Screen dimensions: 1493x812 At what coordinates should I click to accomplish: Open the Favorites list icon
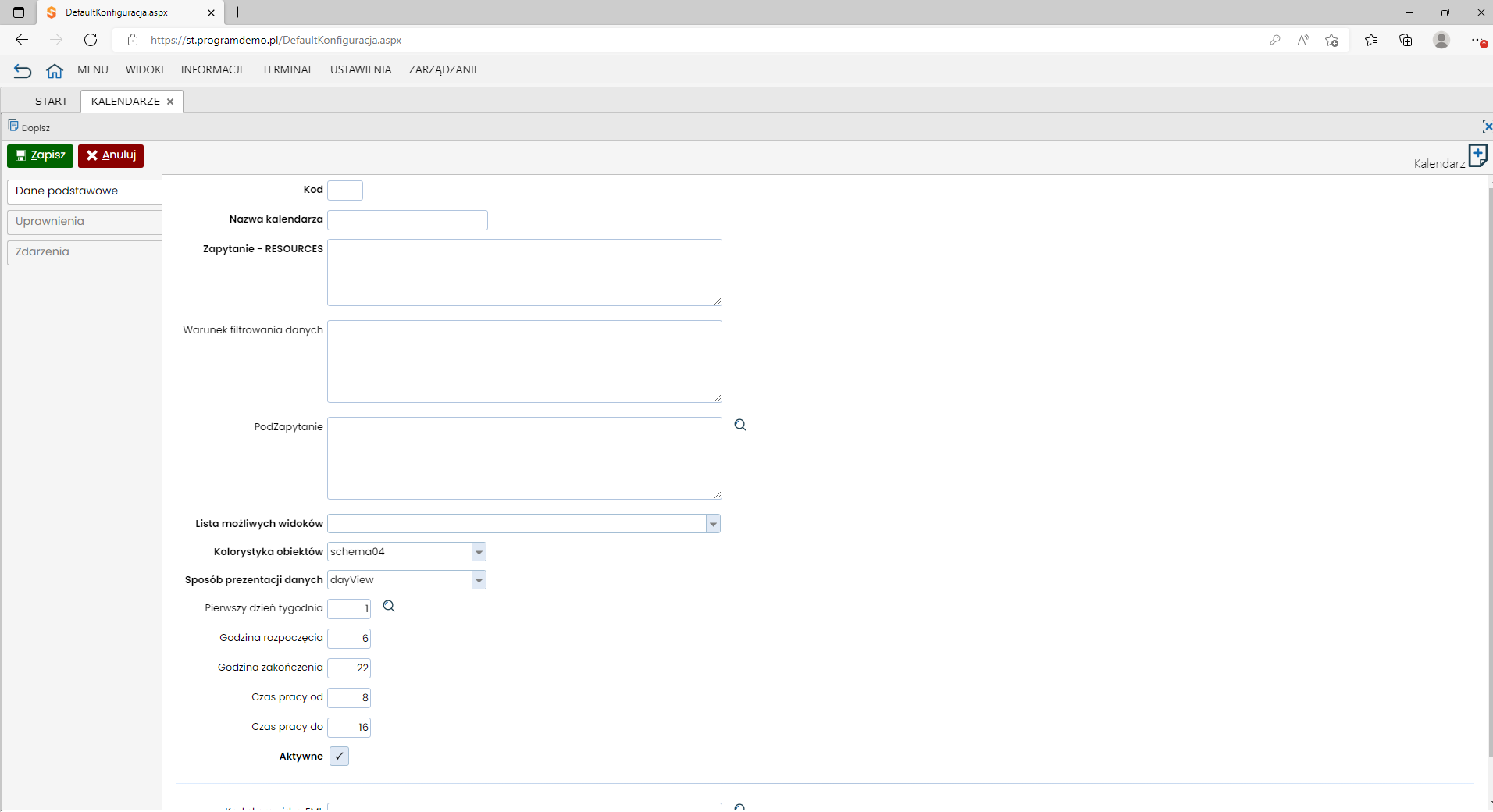click(x=1371, y=40)
